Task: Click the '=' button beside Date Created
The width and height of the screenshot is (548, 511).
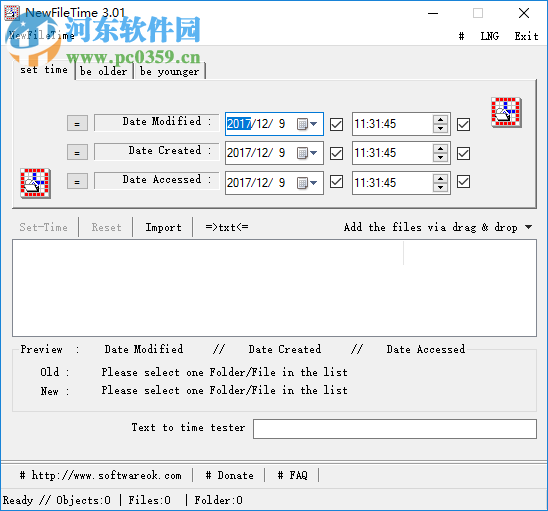Action: coord(77,152)
